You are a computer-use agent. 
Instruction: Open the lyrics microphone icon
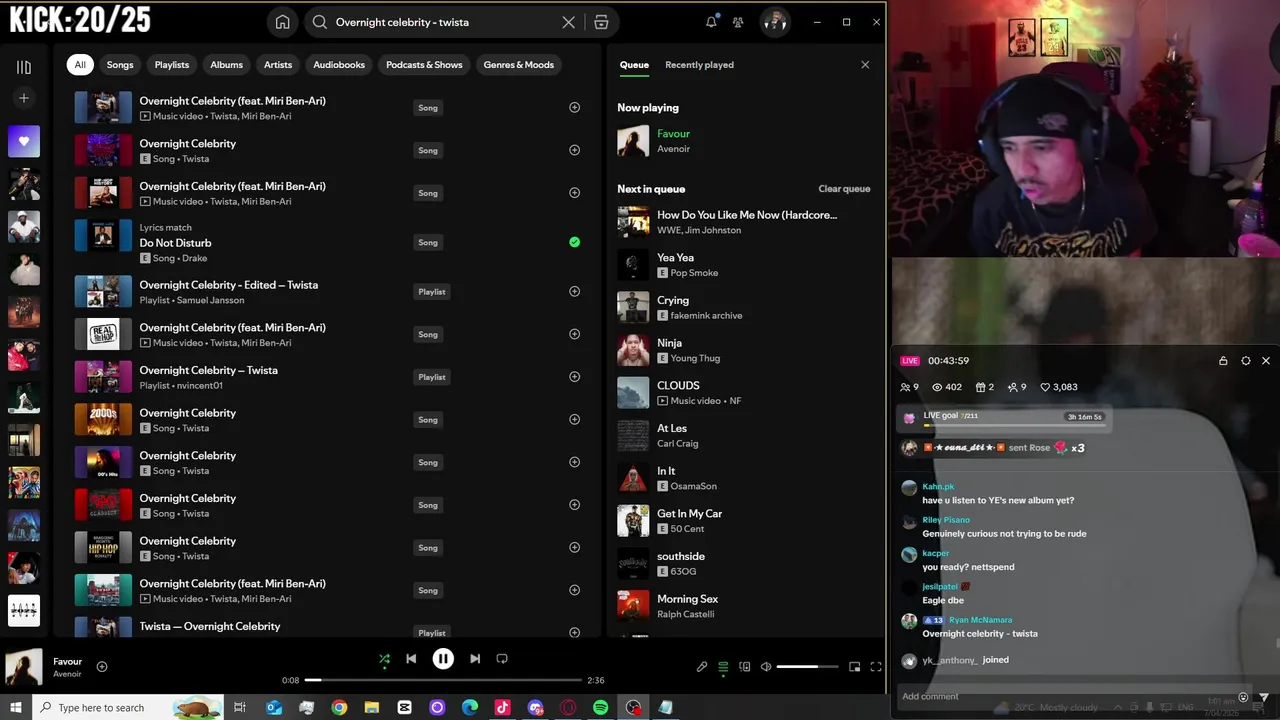pos(702,667)
